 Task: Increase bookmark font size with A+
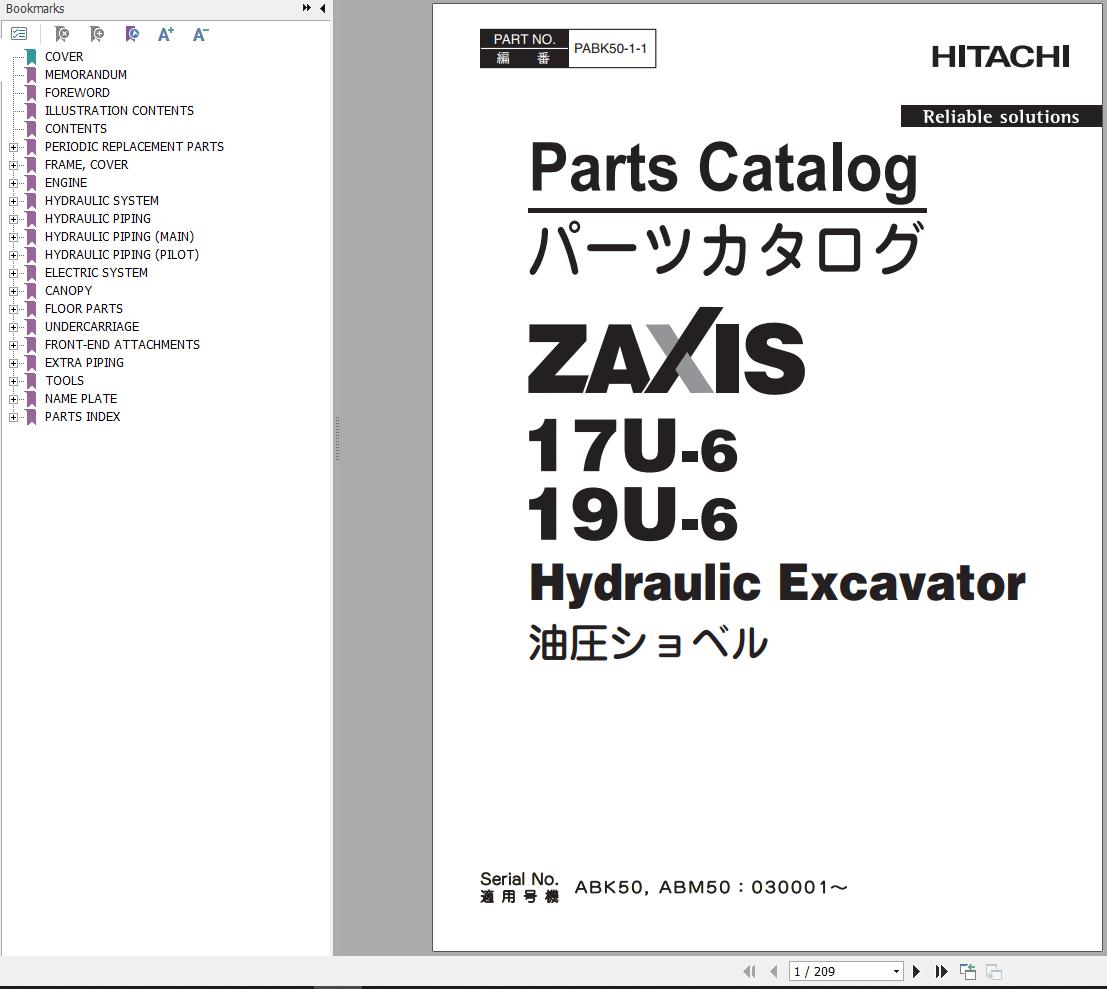tap(166, 34)
